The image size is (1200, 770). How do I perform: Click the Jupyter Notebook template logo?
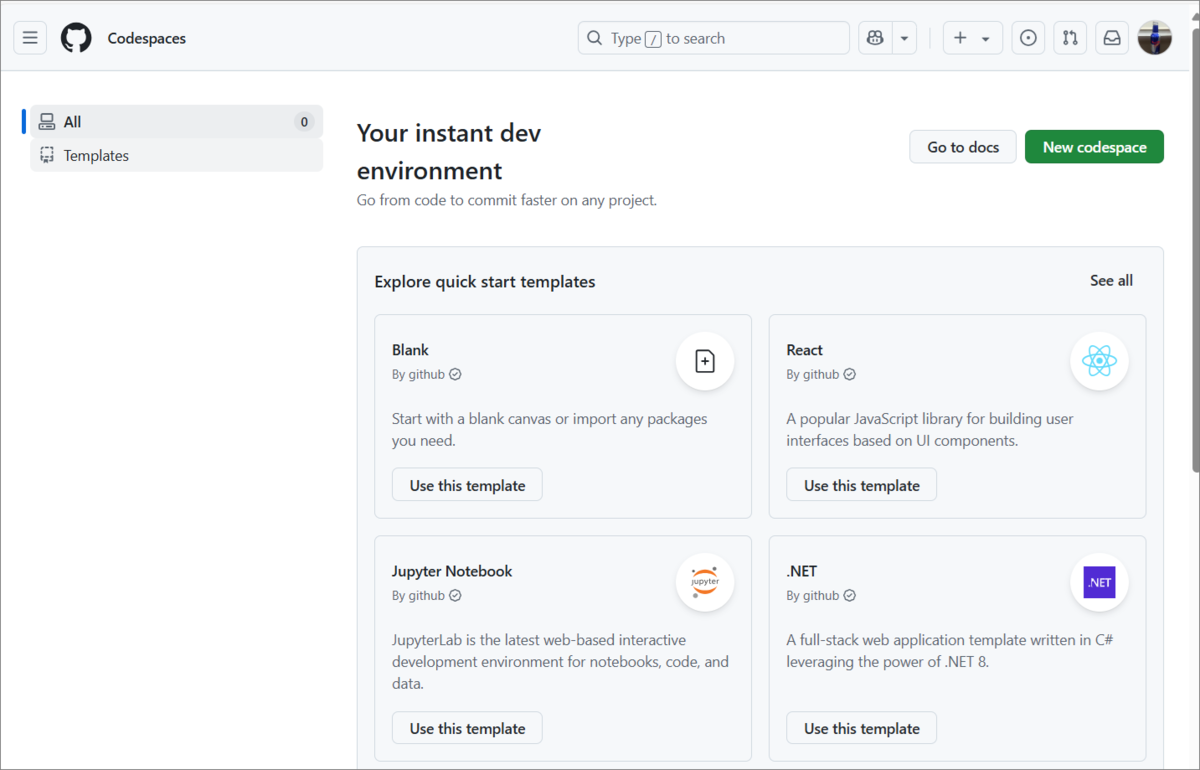[704, 582]
